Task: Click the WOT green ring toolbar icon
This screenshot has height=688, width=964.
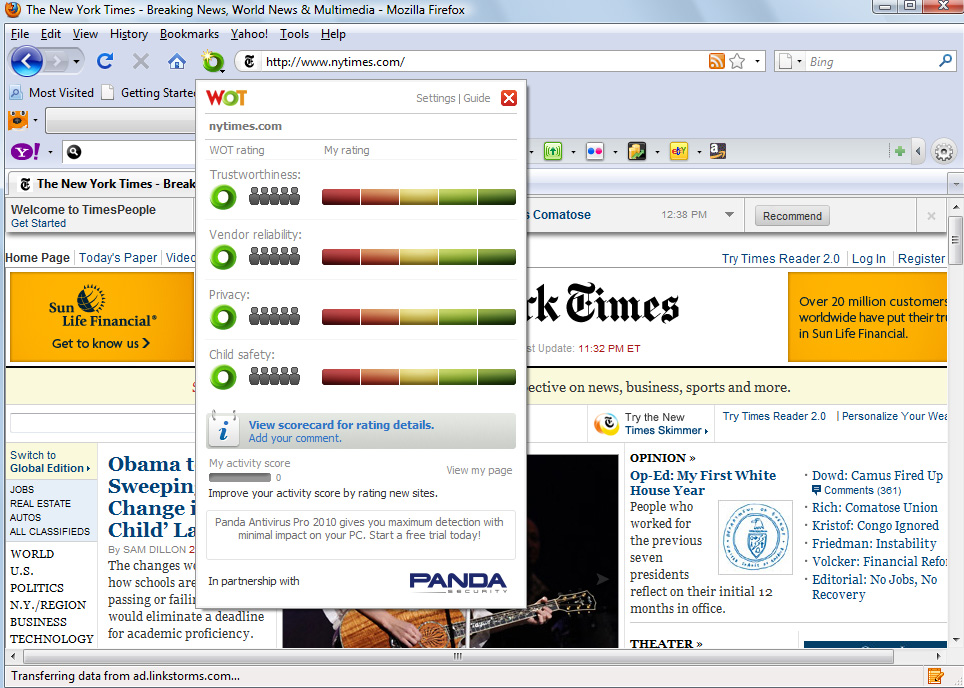Action: 213,61
